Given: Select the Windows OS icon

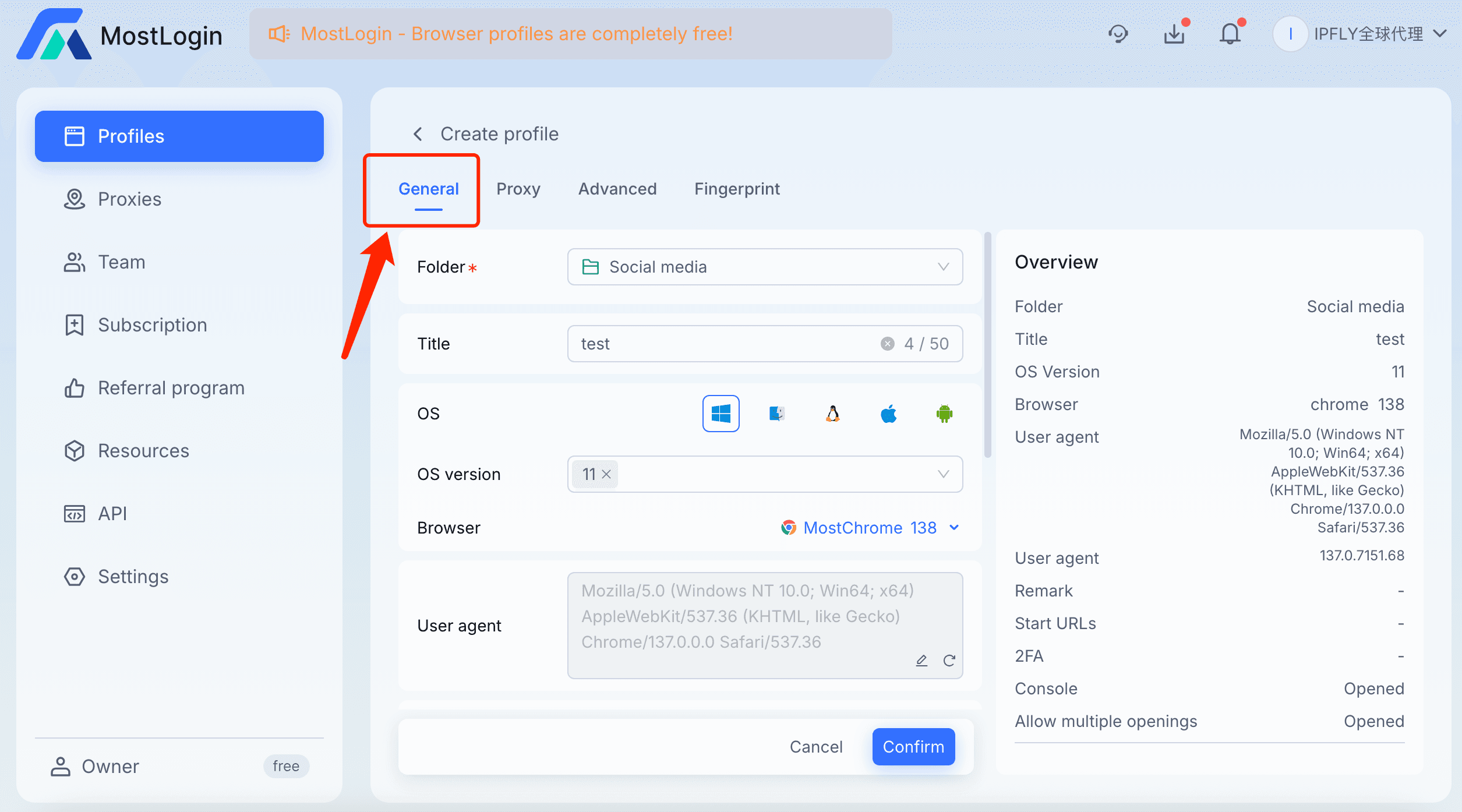Looking at the screenshot, I should point(721,414).
